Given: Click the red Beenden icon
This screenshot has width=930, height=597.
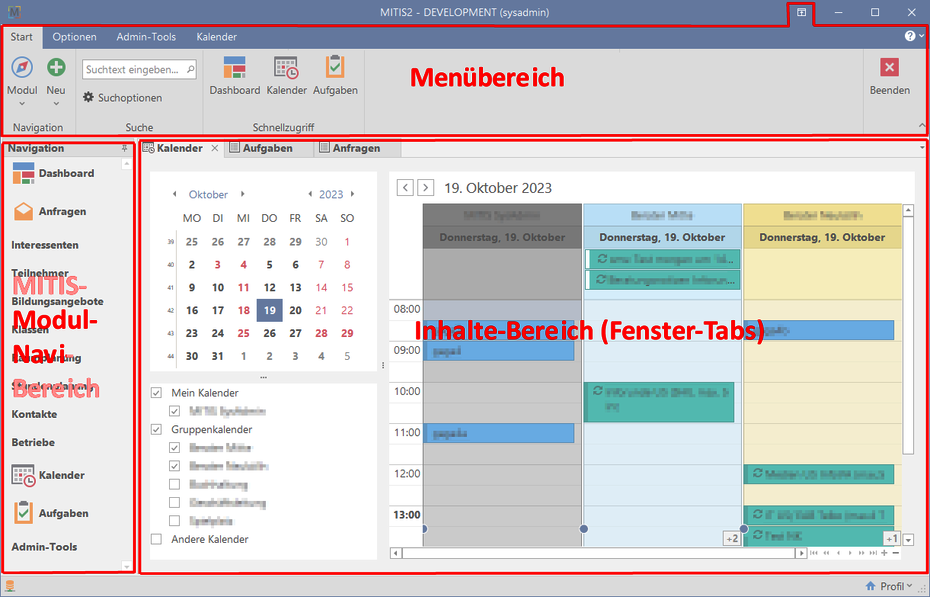Looking at the screenshot, I should [889, 68].
